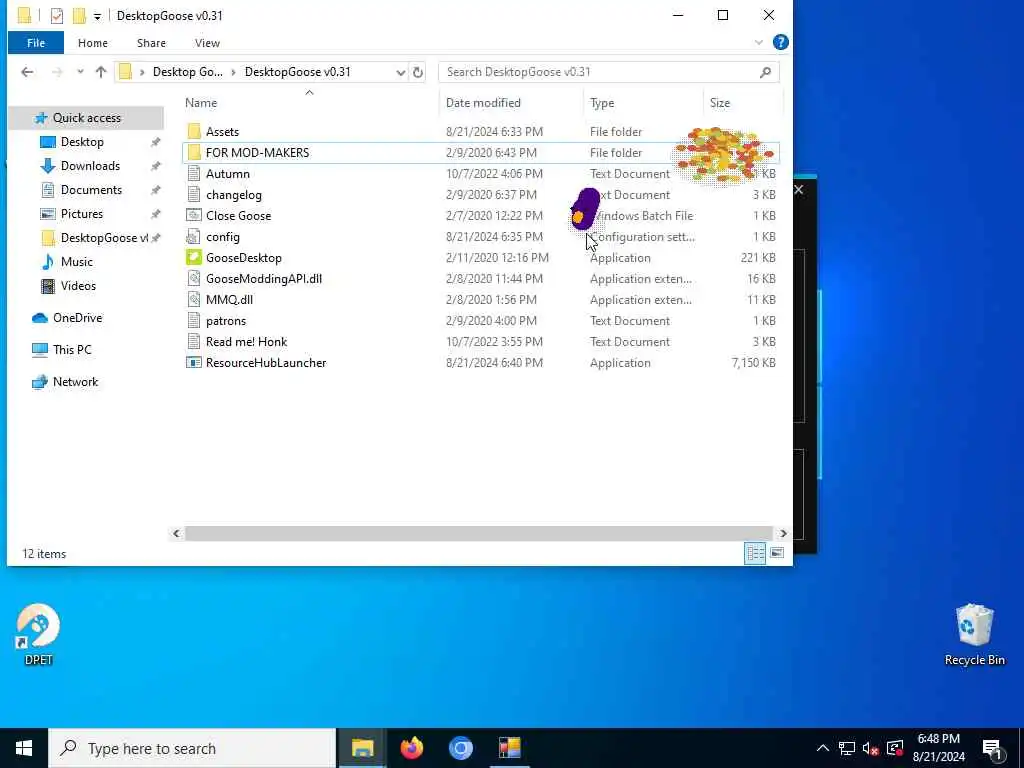This screenshot has width=1024, height=768.
Task: Open Desktop in Quick access
Action: coord(82,142)
